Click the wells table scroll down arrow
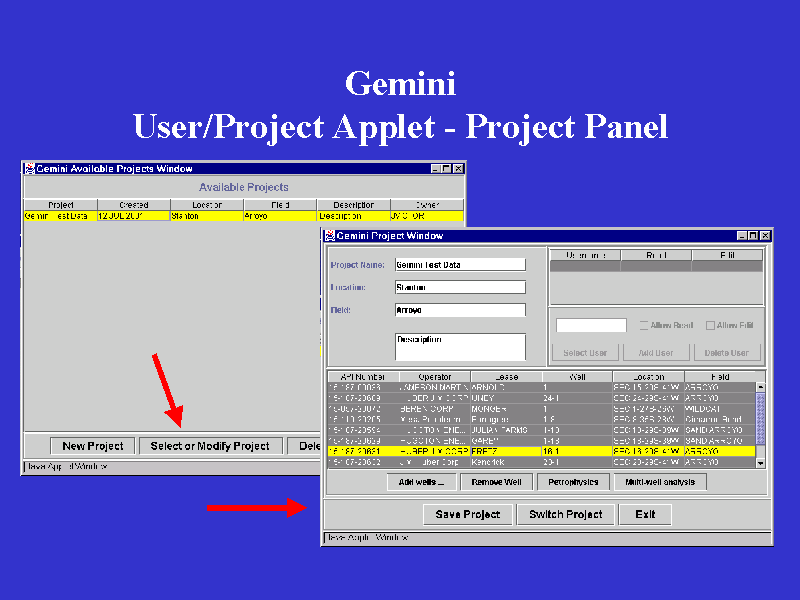800x600 pixels. [x=761, y=463]
